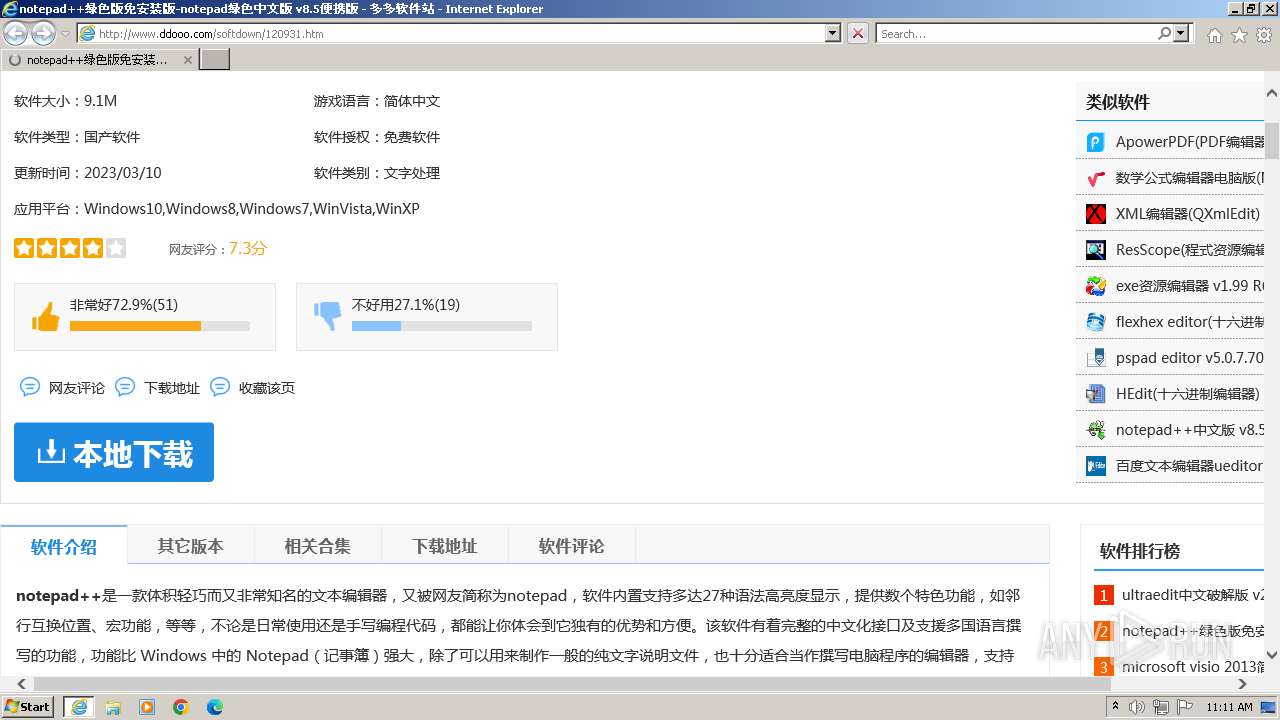Open the Favorites star in the IE toolbar
Image resolution: width=1280 pixels, height=720 pixels.
pyautogui.click(x=1239, y=35)
